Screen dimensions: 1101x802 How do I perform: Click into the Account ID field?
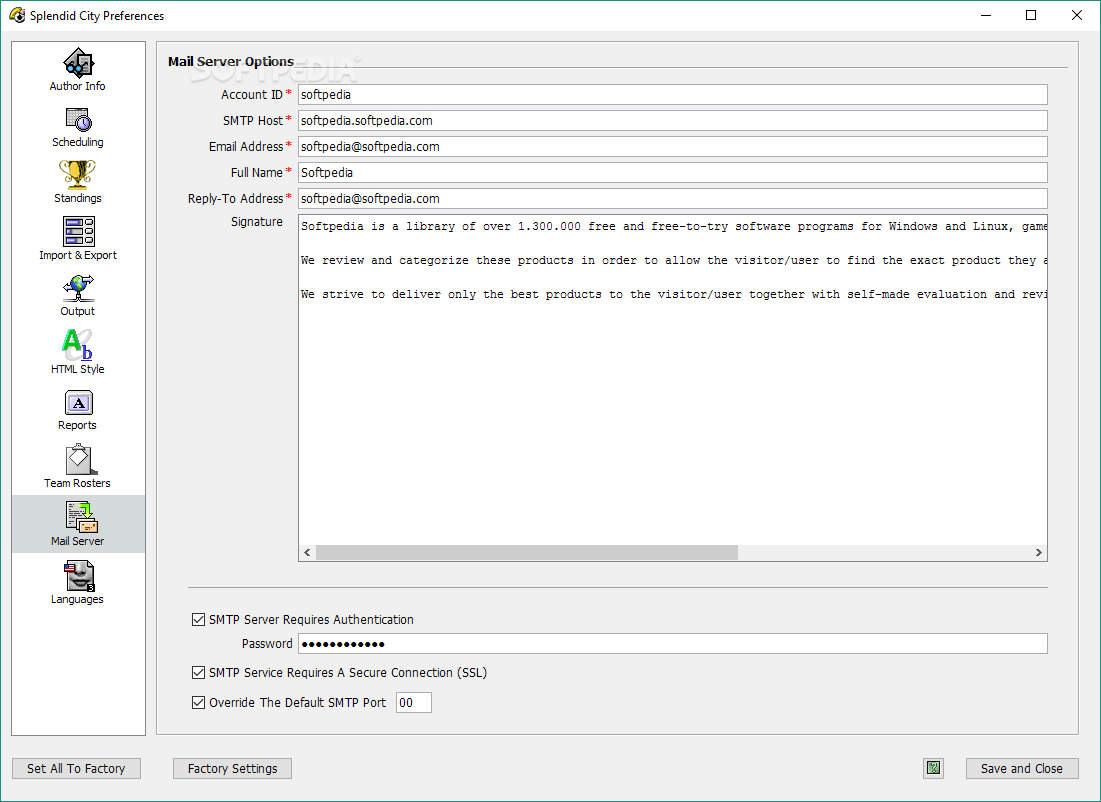tap(673, 95)
